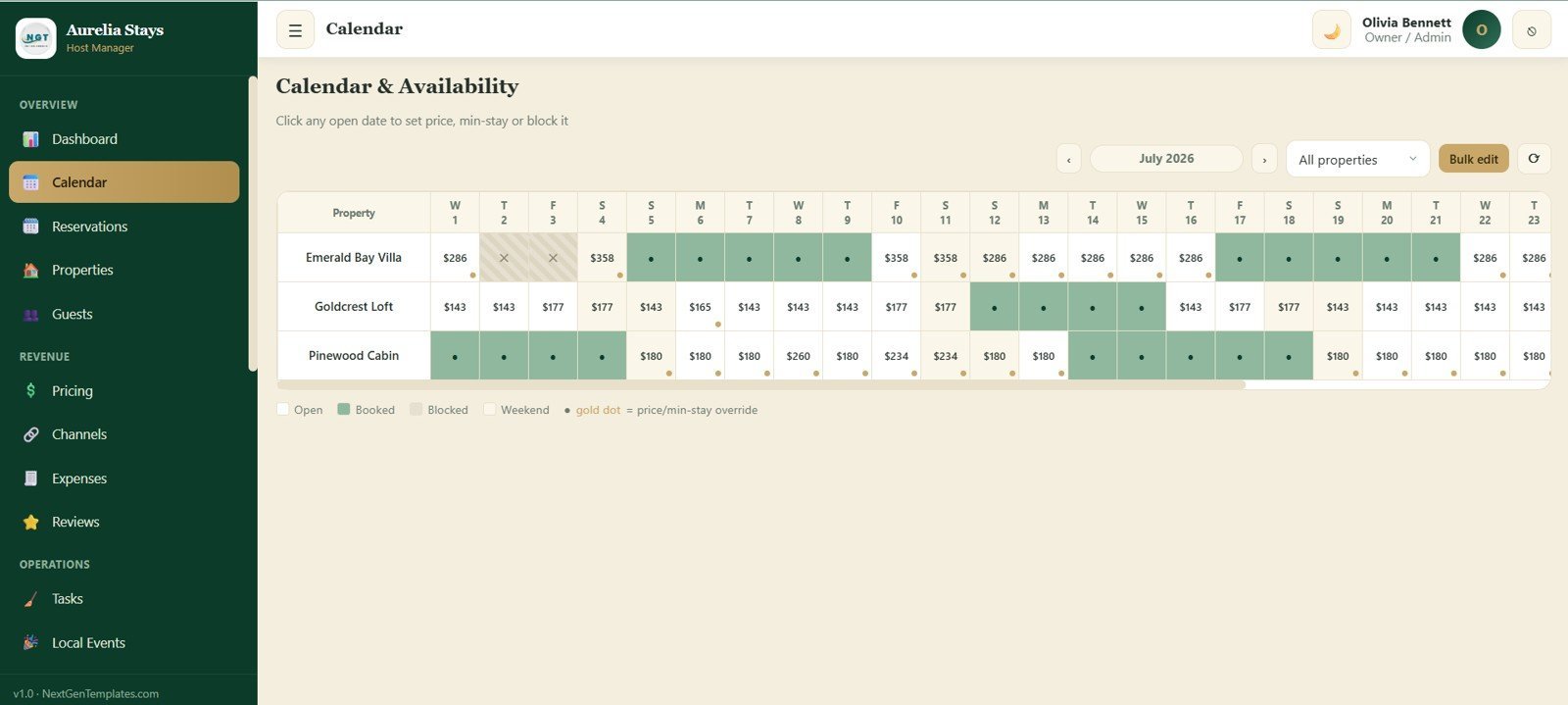Open Properties menu item
1568x705 pixels.
click(123, 270)
